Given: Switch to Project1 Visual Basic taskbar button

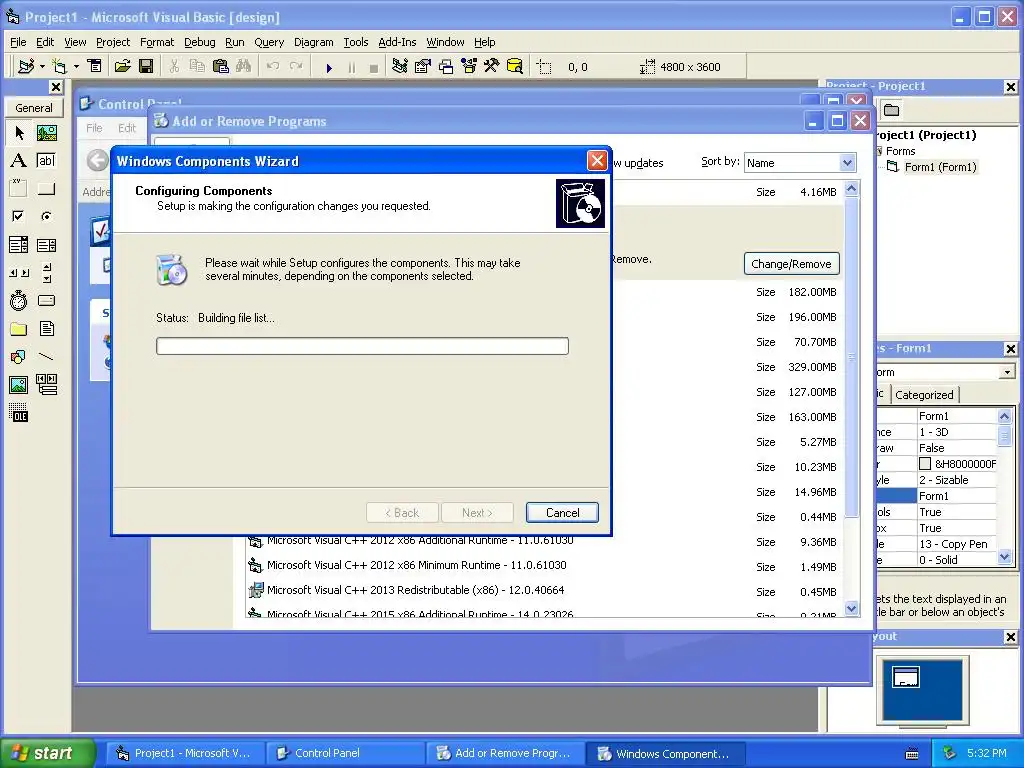Looking at the screenshot, I should (185, 753).
